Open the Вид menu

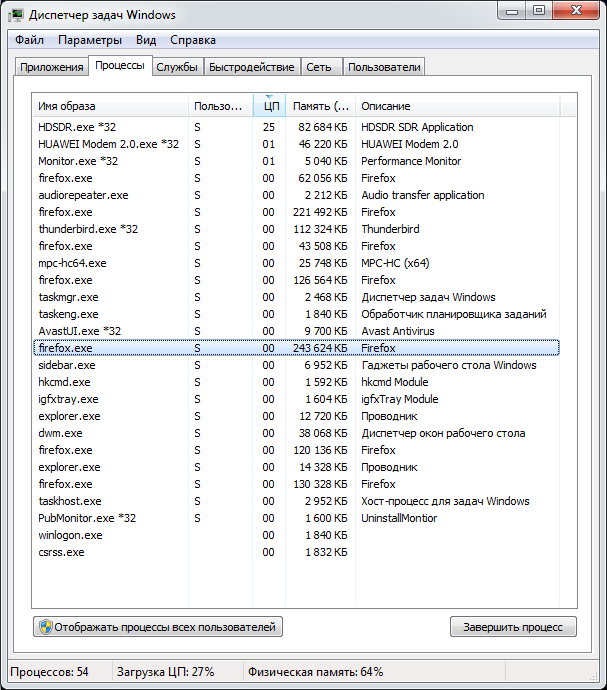click(146, 40)
